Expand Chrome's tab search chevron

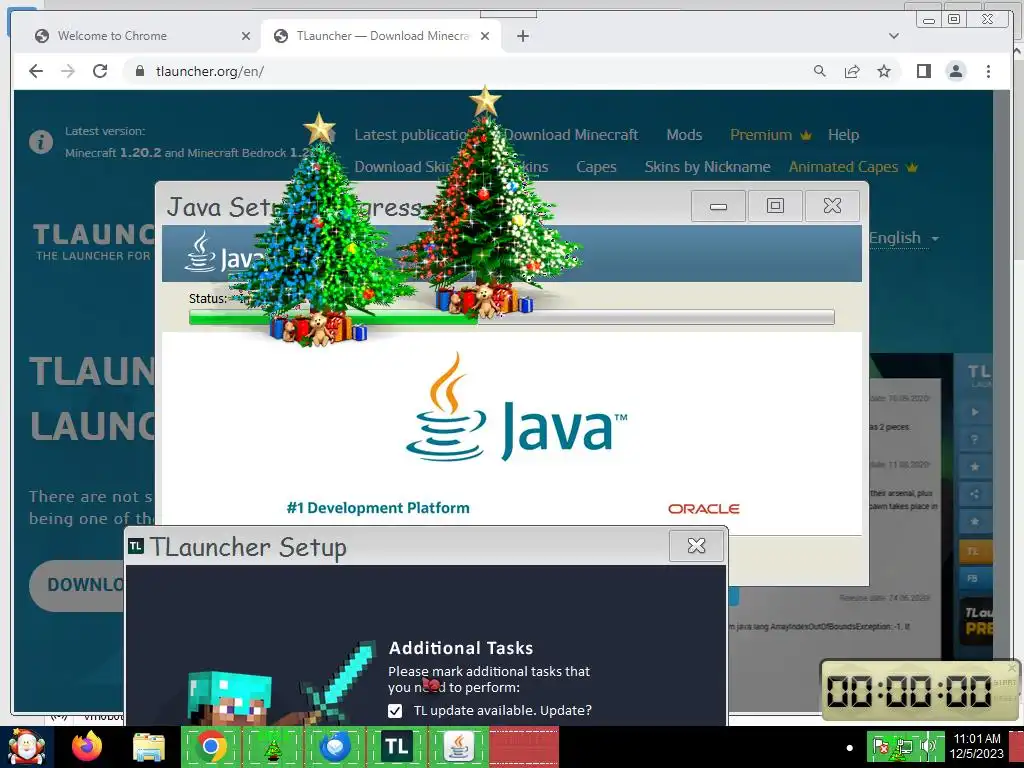point(893,36)
